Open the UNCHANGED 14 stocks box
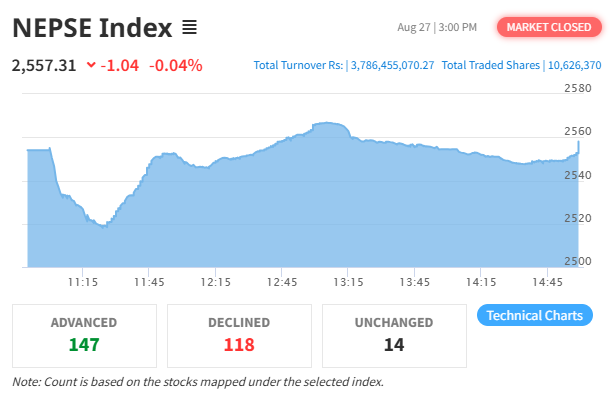This screenshot has width=614, height=398. pyautogui.click(x=394, y=336)
